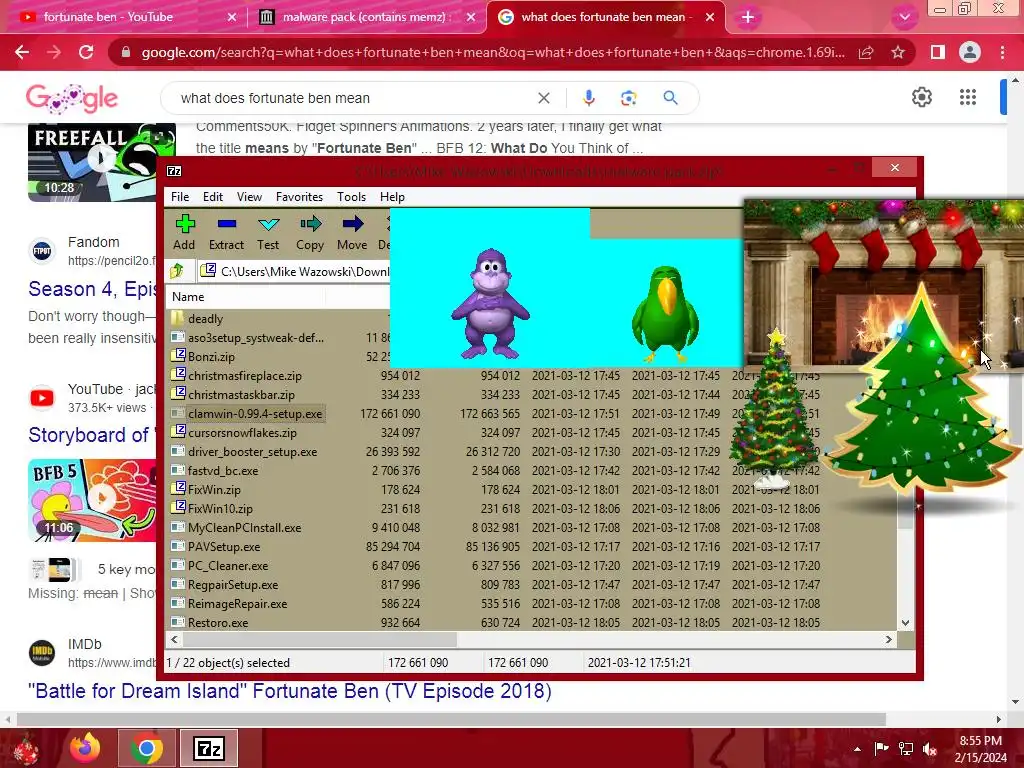Clear the Google search box
1024x768 pixels.
(543, 98)
